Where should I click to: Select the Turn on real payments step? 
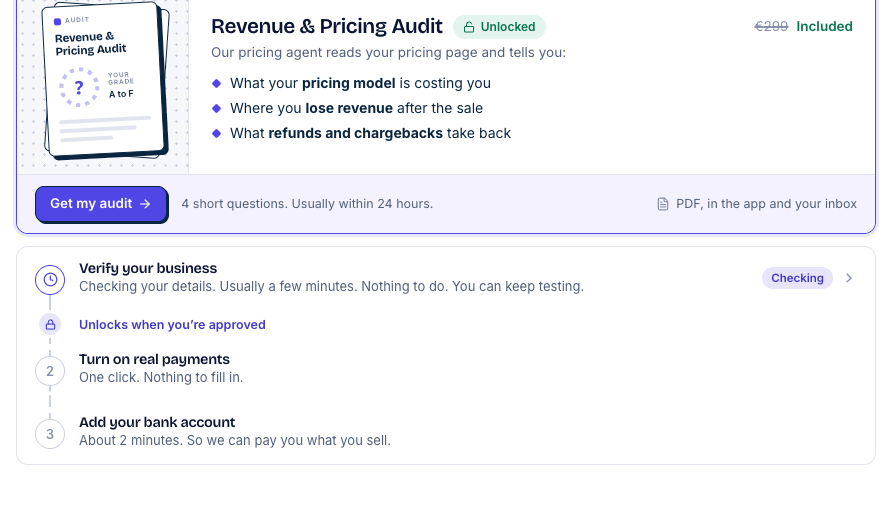(445, 368)
